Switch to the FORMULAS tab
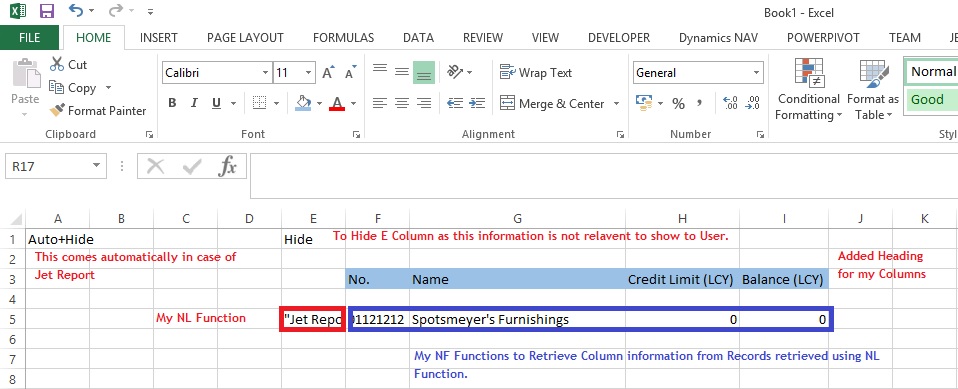Screen dimensions: 958x389 [x=343, y=38]
